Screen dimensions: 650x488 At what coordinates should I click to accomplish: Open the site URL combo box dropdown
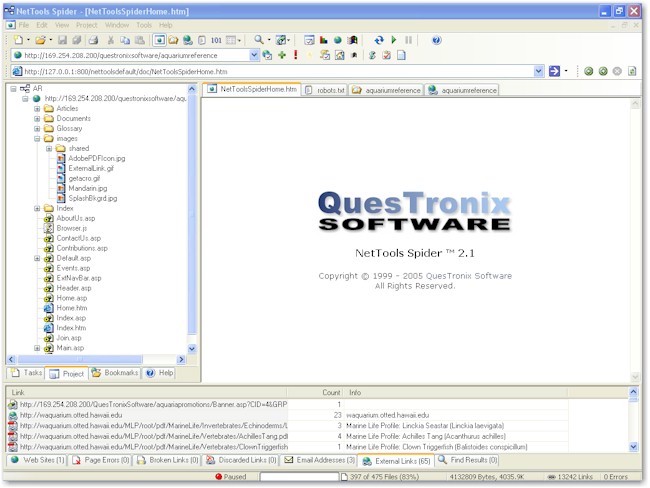[254, 55]
